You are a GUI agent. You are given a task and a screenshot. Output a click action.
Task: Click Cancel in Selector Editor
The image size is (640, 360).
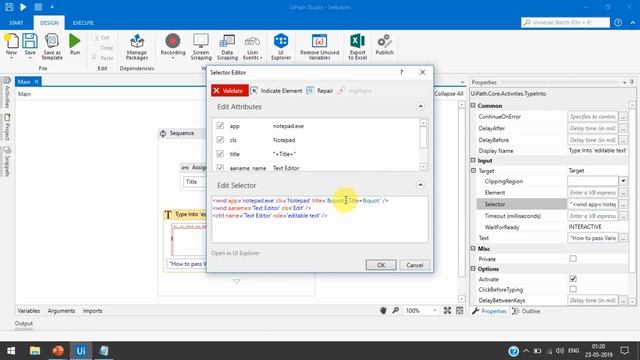click(414, 265)
